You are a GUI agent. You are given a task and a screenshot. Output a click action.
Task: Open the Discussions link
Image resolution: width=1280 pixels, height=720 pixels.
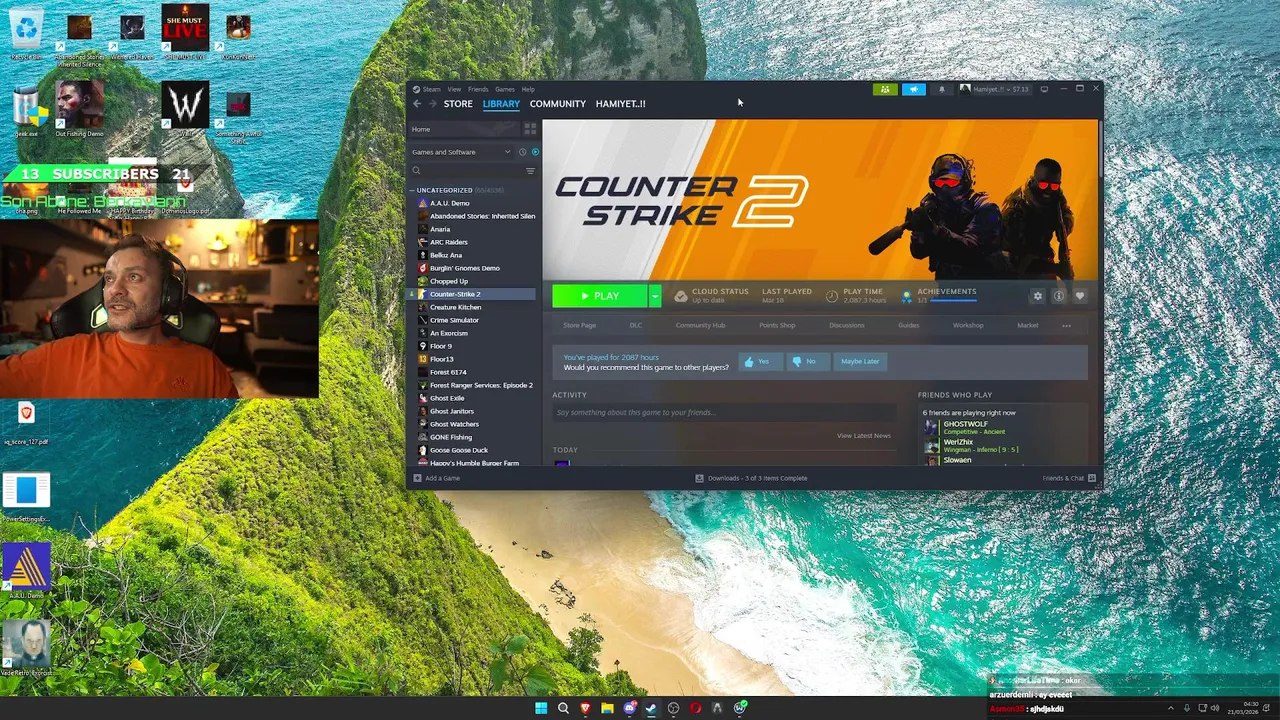(846, 325)
